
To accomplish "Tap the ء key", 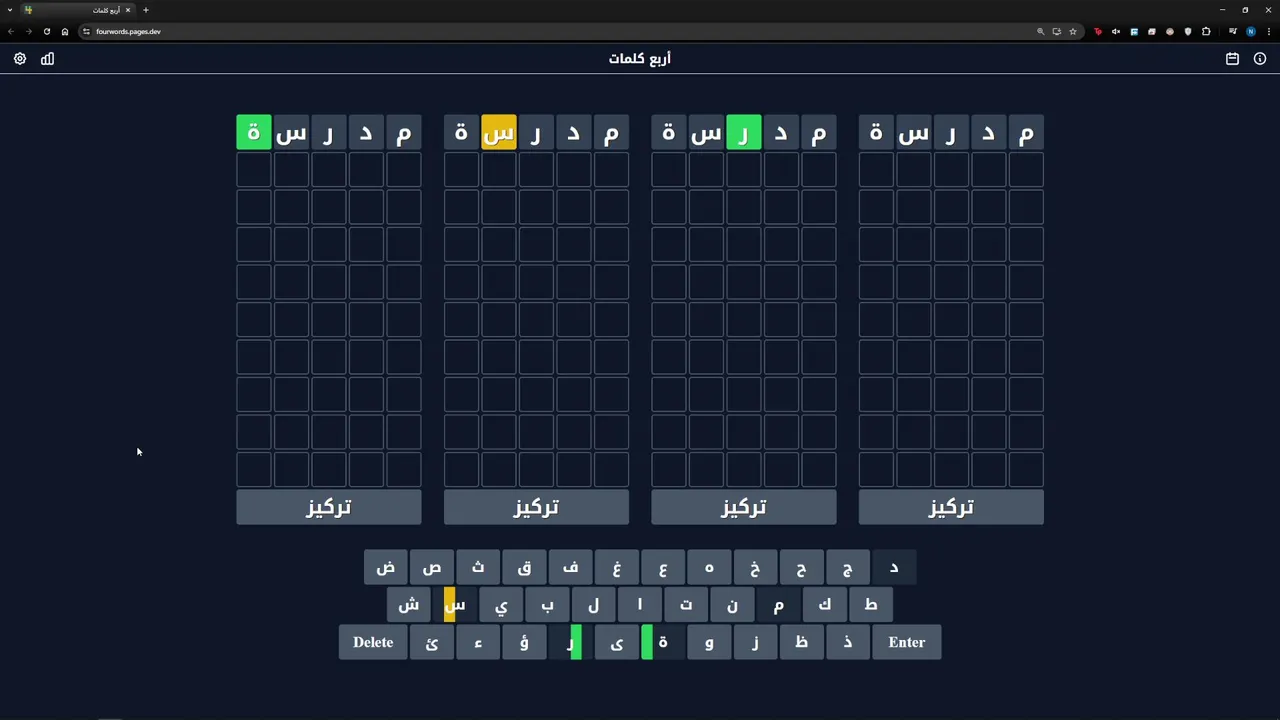I will click(478, 642).
